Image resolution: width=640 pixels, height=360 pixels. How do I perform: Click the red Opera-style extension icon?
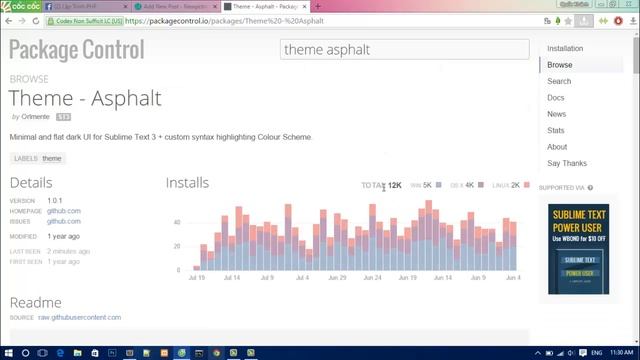[618, 21]
